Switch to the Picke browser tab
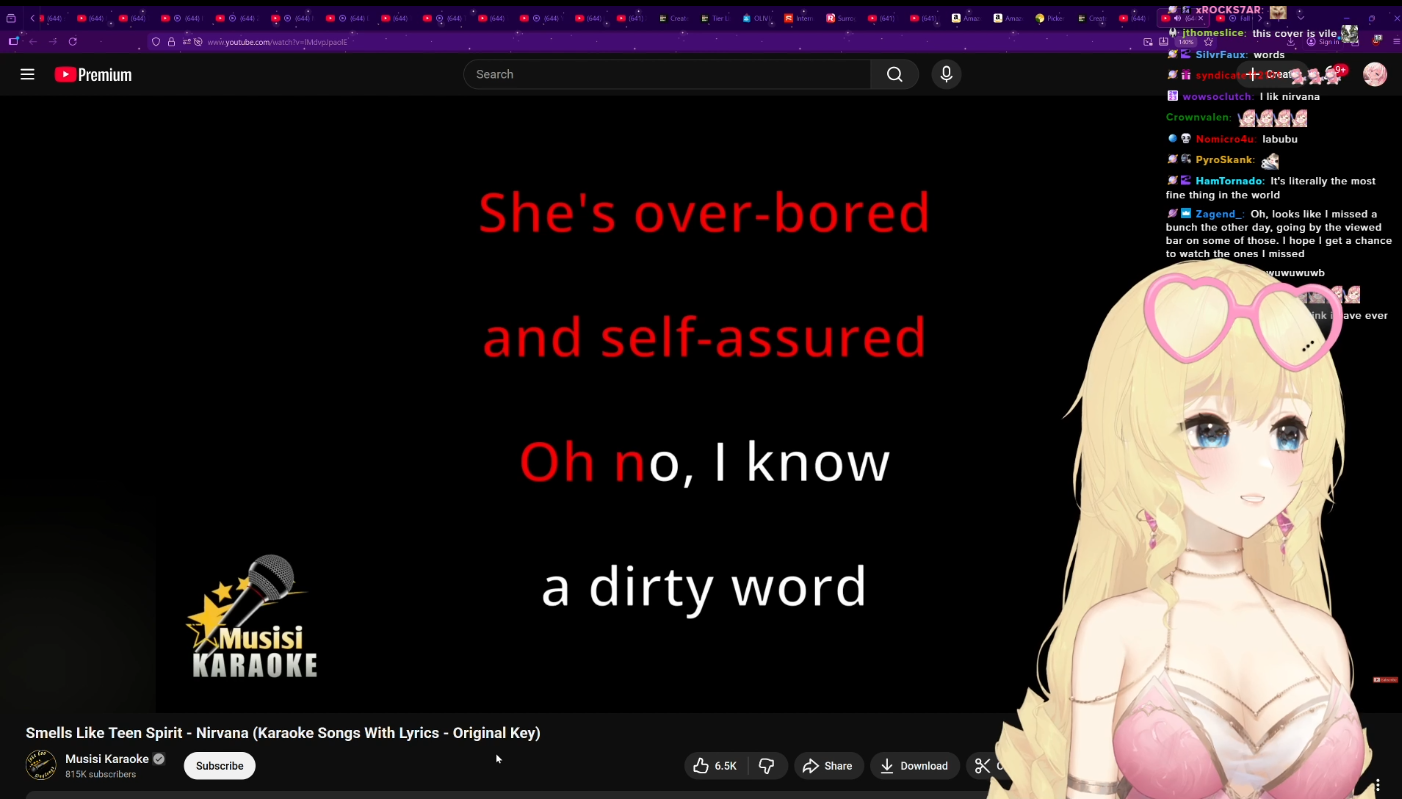The width and height of the screenshot is (1402, 799). (x=1049, y=18)
